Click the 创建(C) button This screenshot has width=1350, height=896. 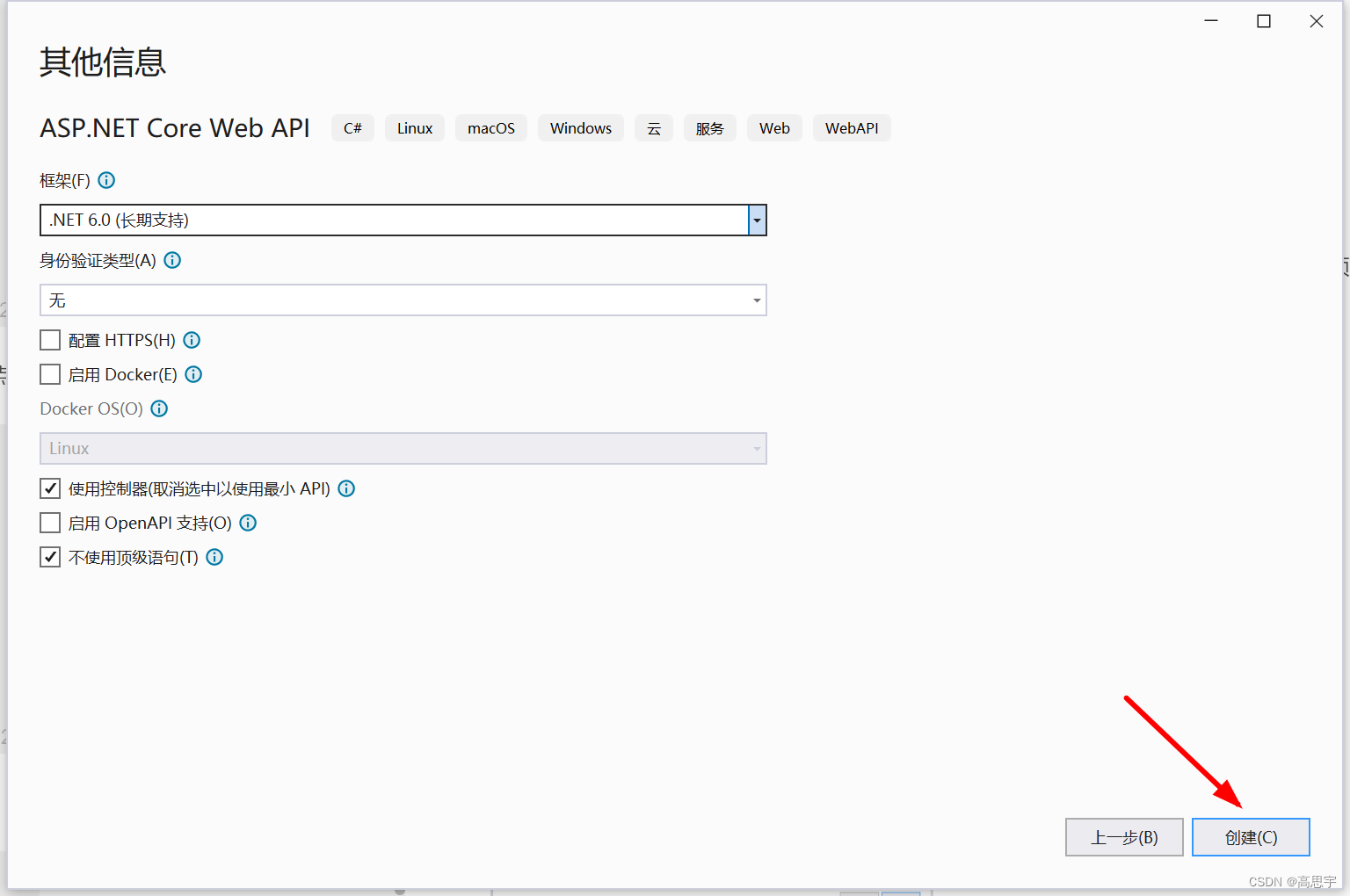(x=1251, y=837)
